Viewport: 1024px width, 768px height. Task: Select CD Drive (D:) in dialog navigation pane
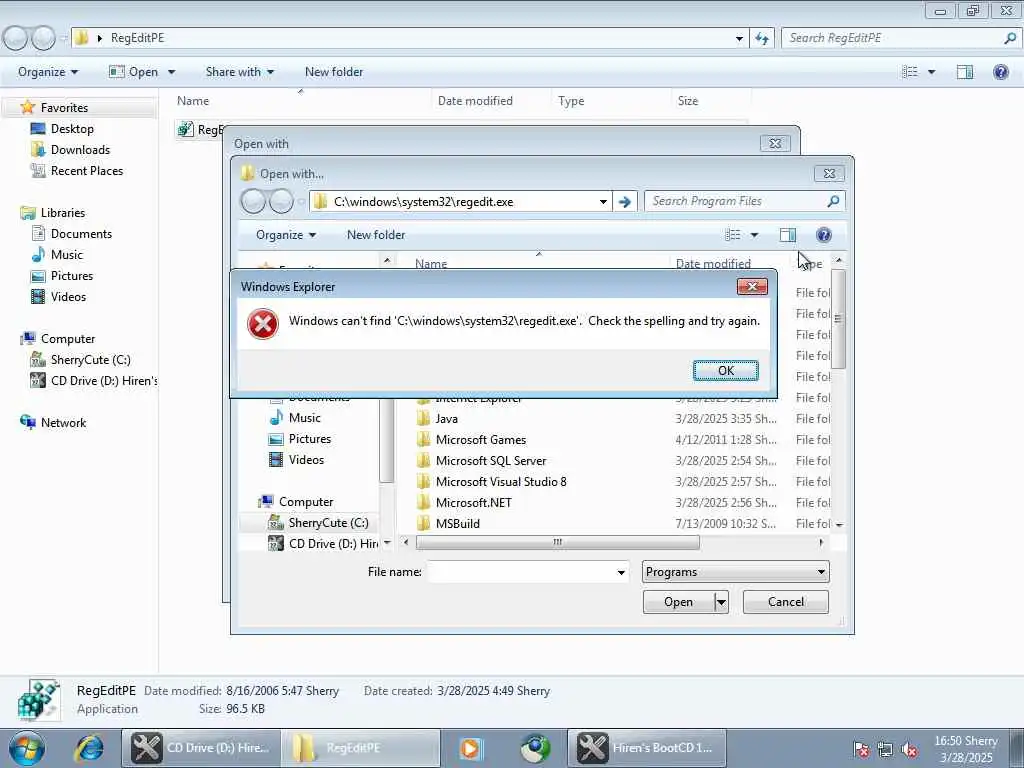point(333,543)
